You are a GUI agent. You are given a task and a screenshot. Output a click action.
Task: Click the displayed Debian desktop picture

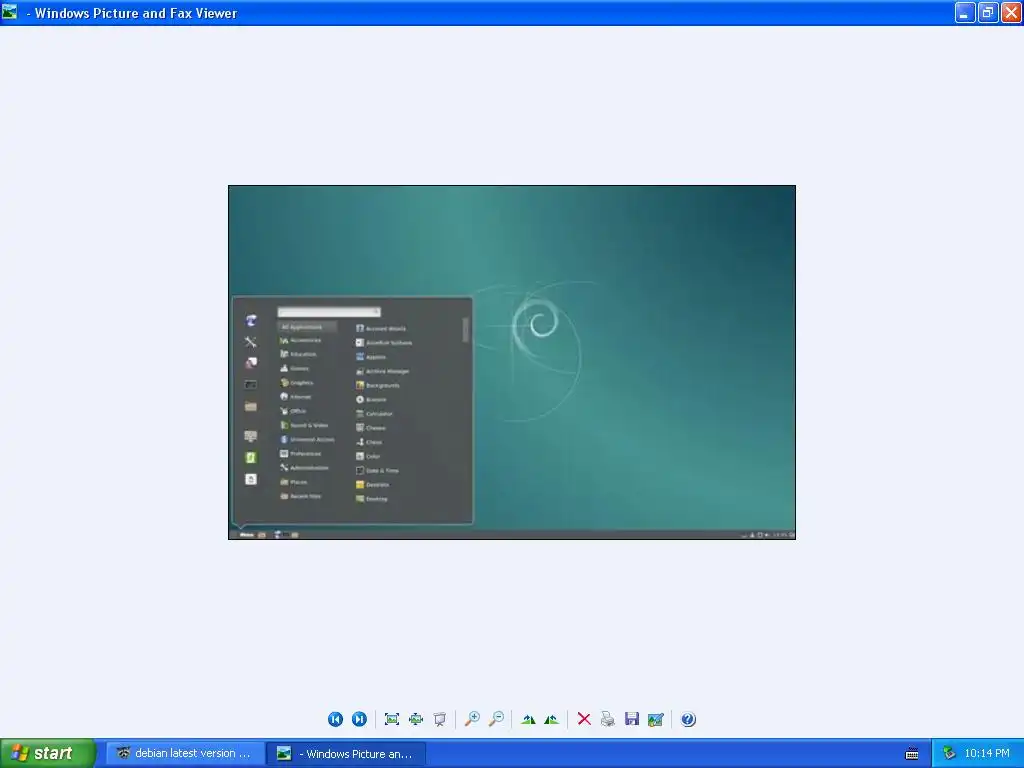pos(512,362)
